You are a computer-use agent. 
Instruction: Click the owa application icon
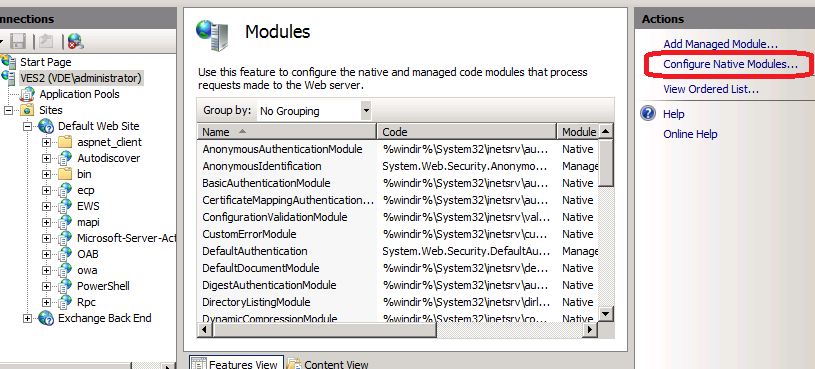coord(65,270)
